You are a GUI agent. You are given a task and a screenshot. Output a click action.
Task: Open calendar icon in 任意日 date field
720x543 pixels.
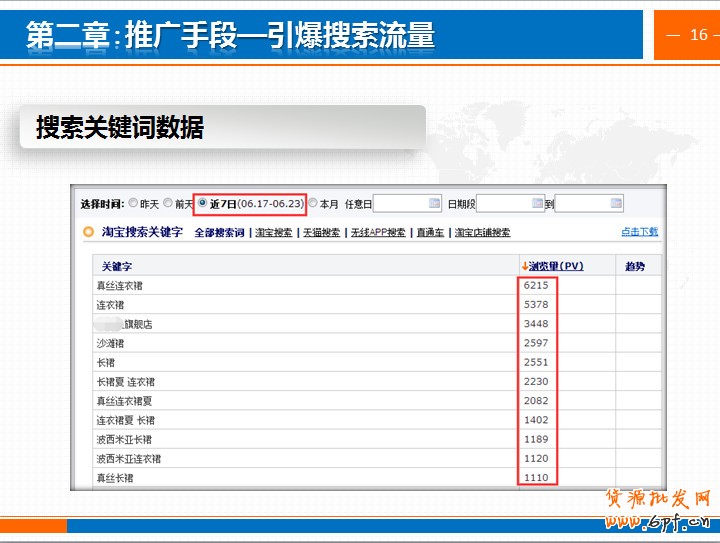pyautogui.click(x=434, y=203)
